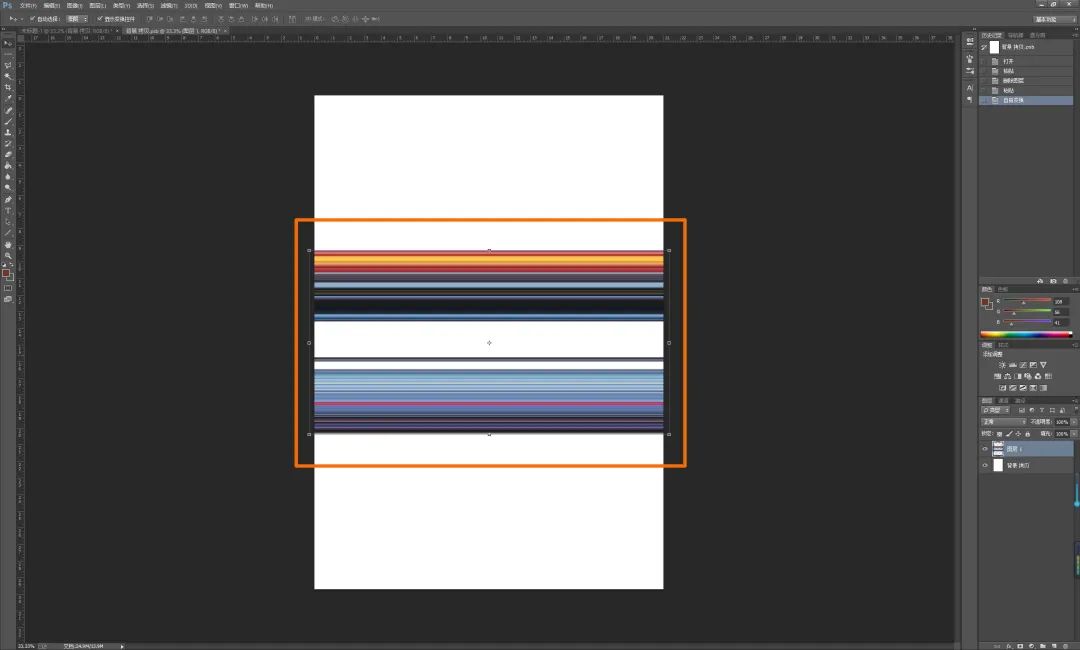Hide the white 背景 拷贝 layer
1080x650 pixels.
(985, 465)
